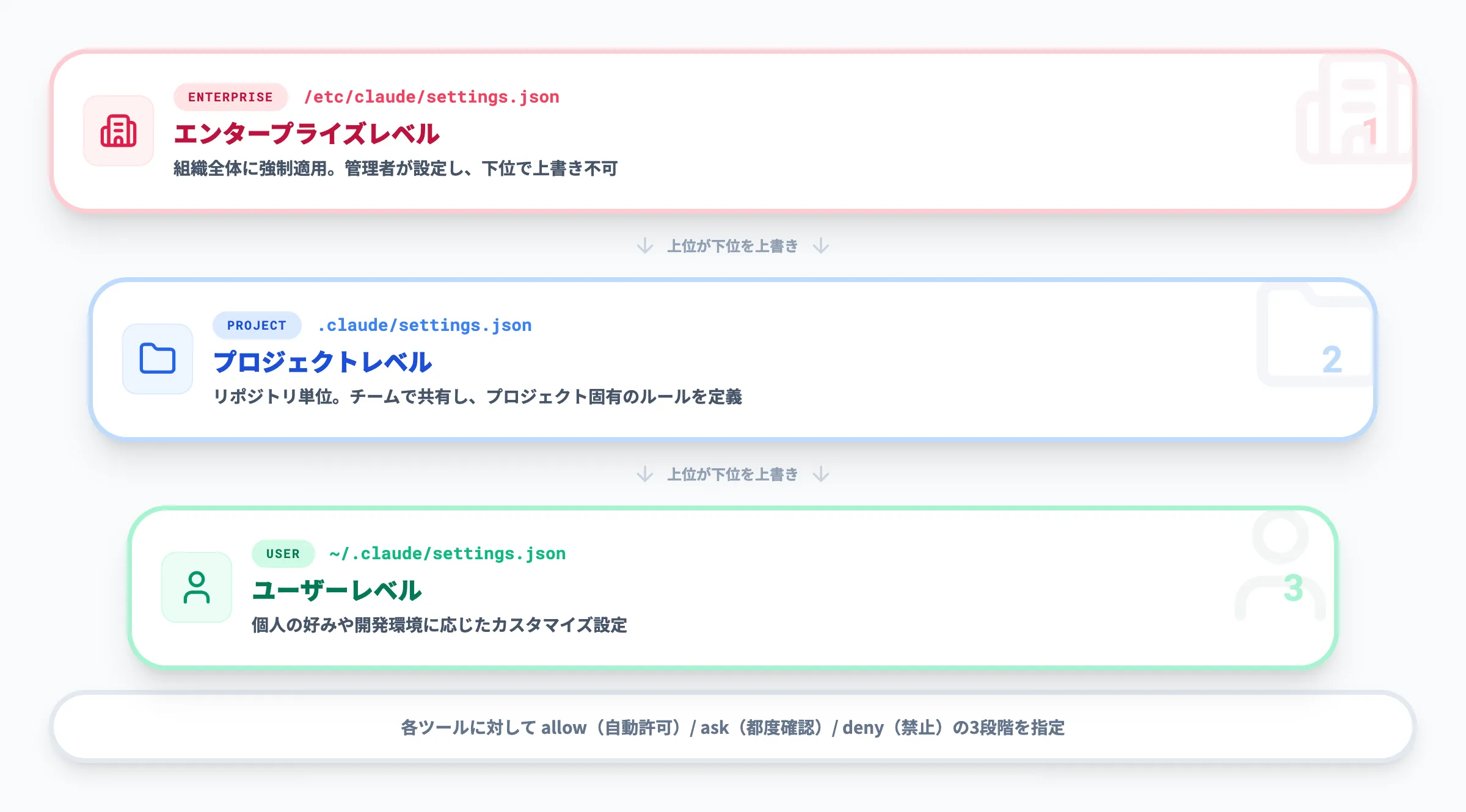This screenshot has height=812, width=1466.
Task: Select the USER badge
Action: point(283,553)
